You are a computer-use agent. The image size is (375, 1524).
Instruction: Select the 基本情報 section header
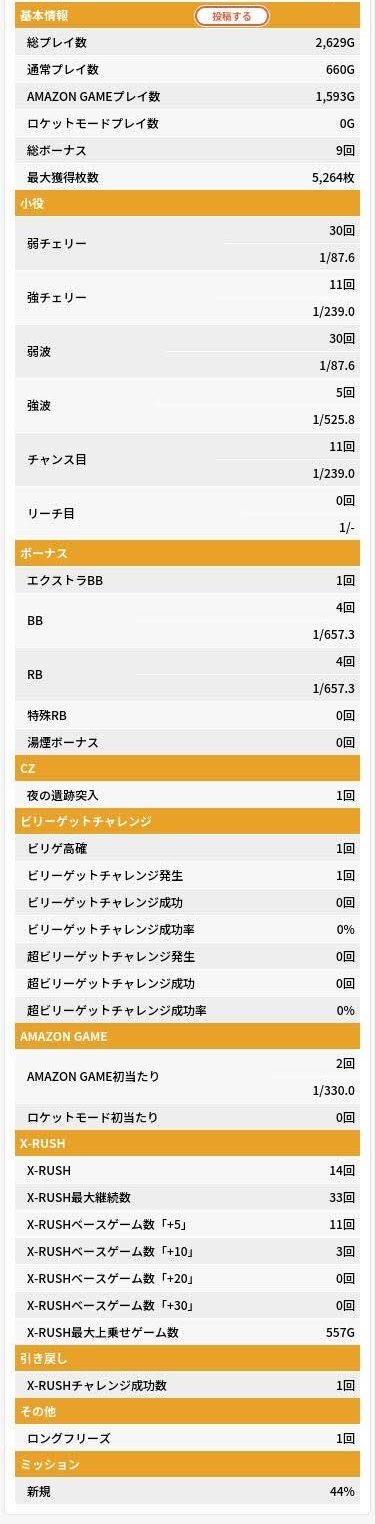coord(187,16)
